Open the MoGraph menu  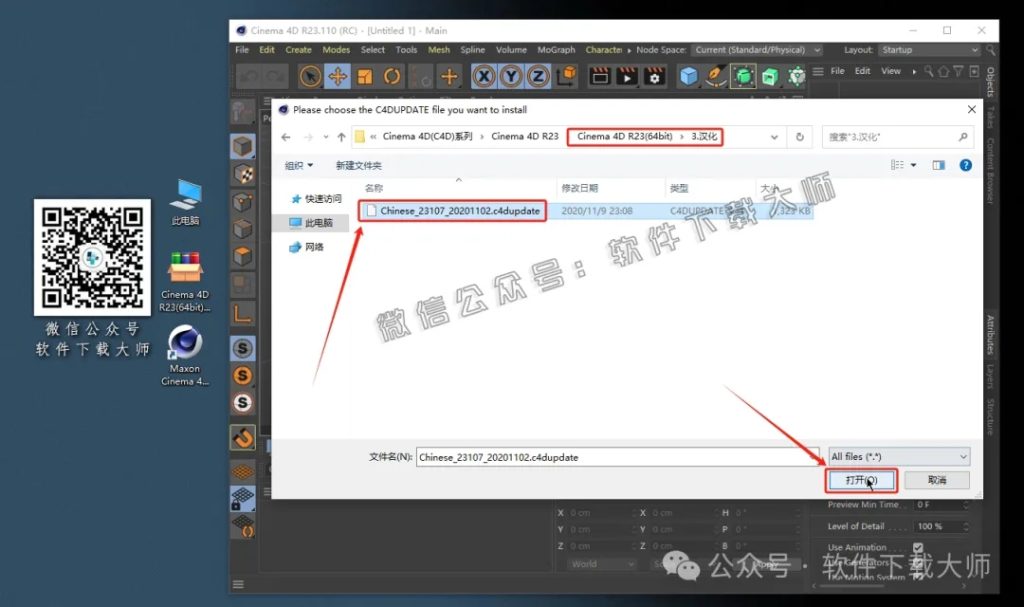click(556, 50)
